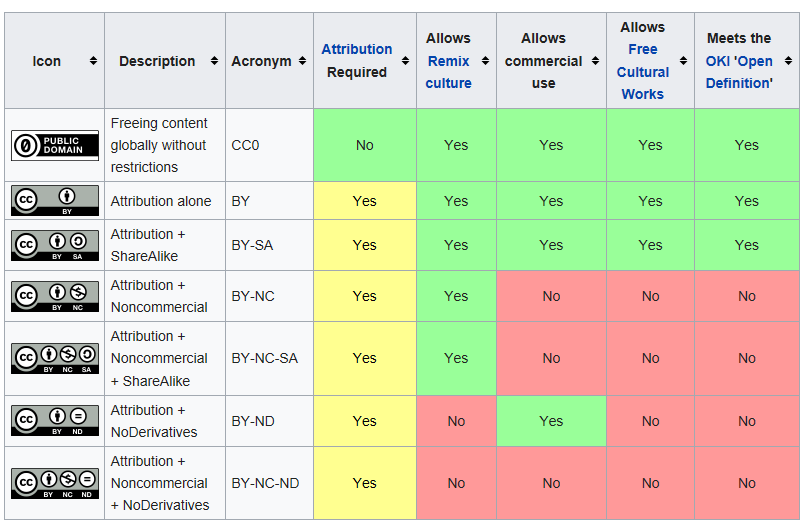Select the 'Attribution alone' description cell

[161, 201]
